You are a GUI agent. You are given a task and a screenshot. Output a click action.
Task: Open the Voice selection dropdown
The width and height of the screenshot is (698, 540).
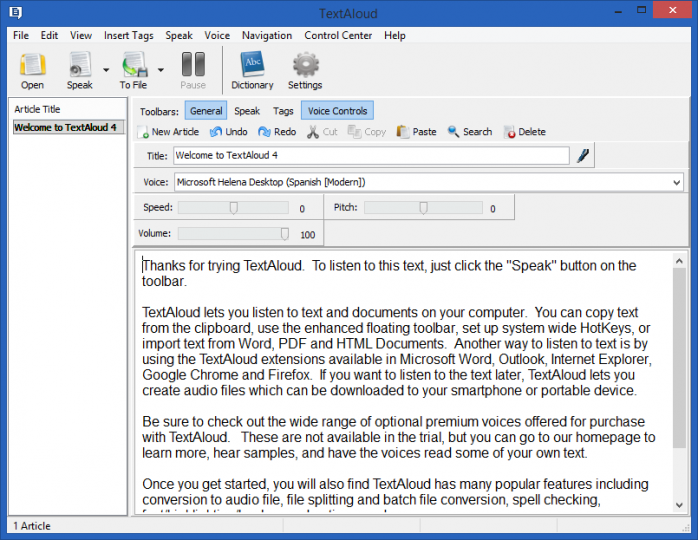676,182
